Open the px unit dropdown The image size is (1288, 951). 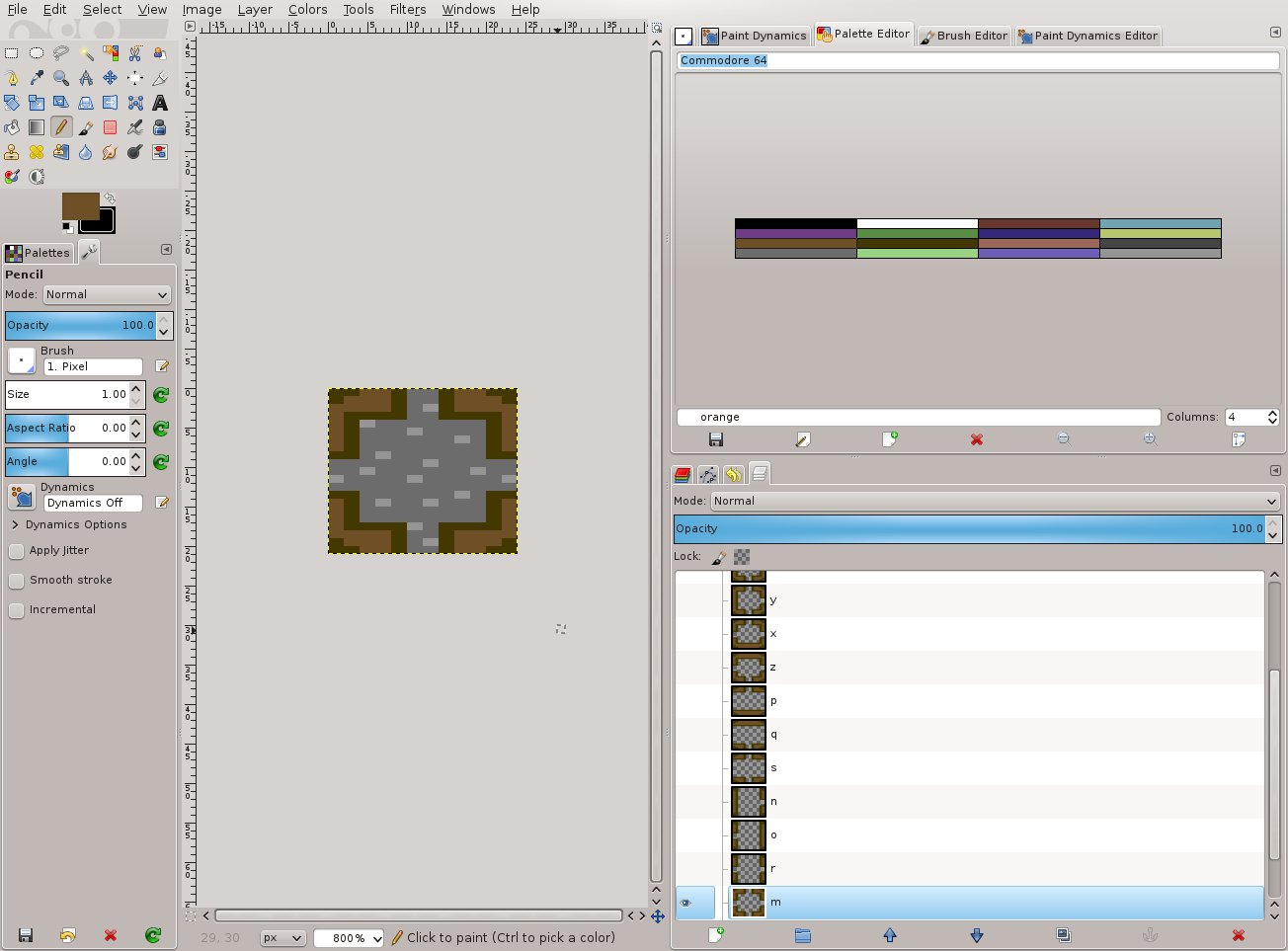(x=282, y=938)
